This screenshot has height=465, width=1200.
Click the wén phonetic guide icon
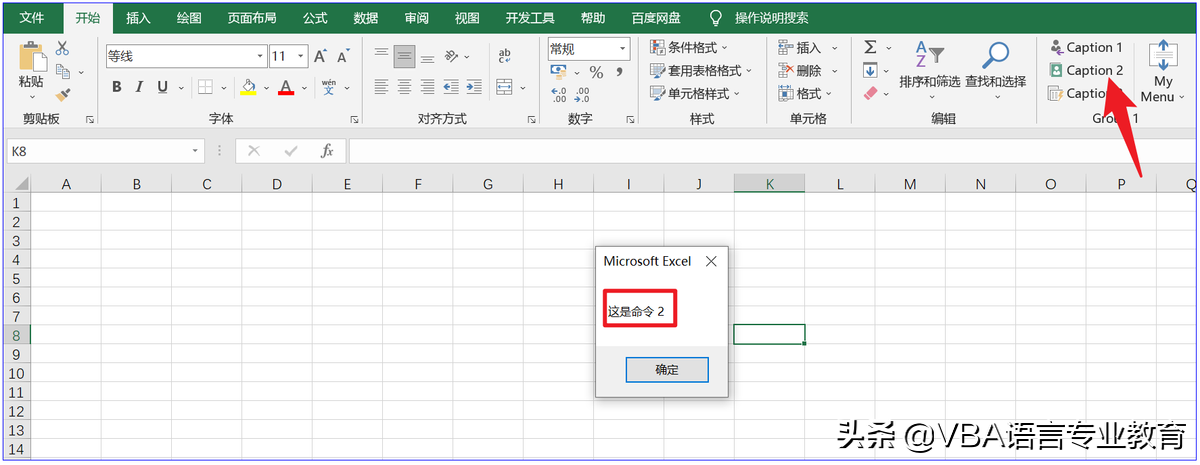pyautogui.click(x=329, y=87)
